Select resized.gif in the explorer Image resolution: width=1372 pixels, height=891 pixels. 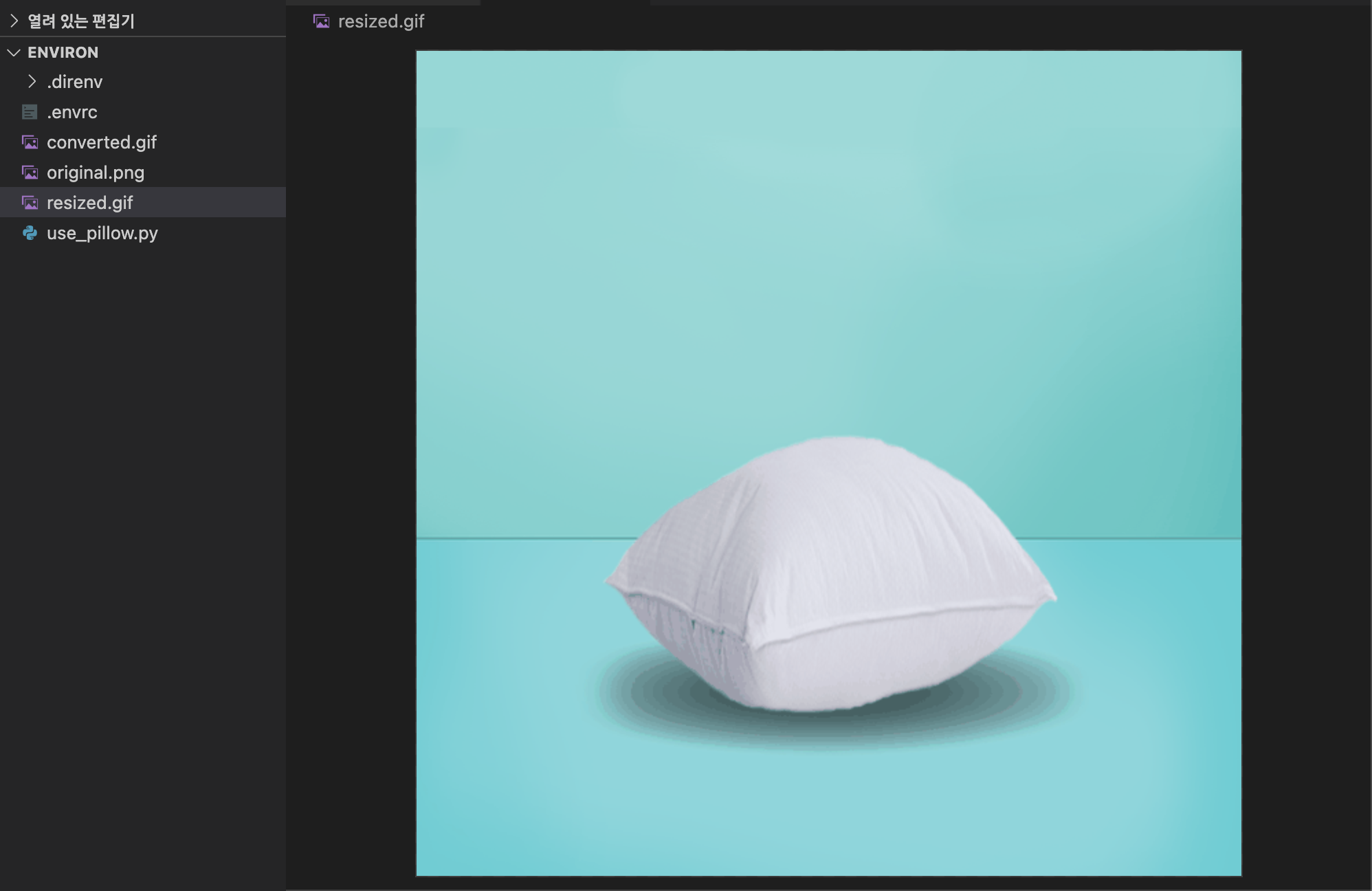90,203
